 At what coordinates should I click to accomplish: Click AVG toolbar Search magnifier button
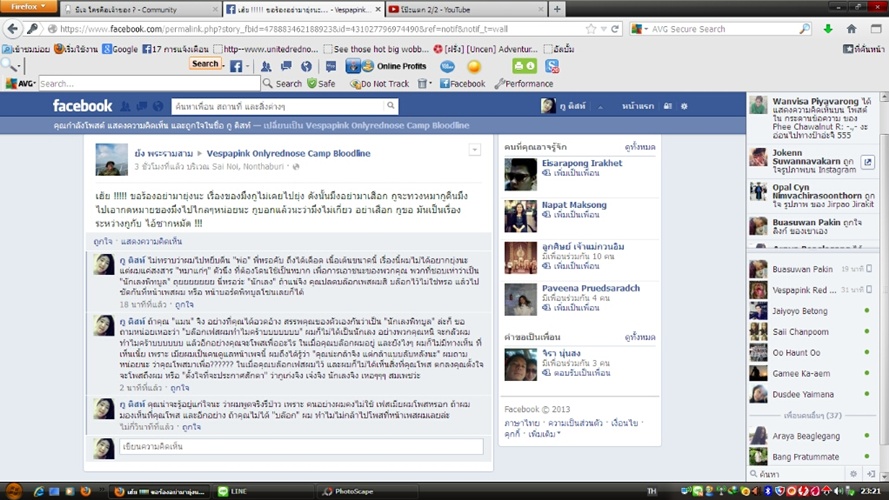pyautogui.click(x=282, y=83)
